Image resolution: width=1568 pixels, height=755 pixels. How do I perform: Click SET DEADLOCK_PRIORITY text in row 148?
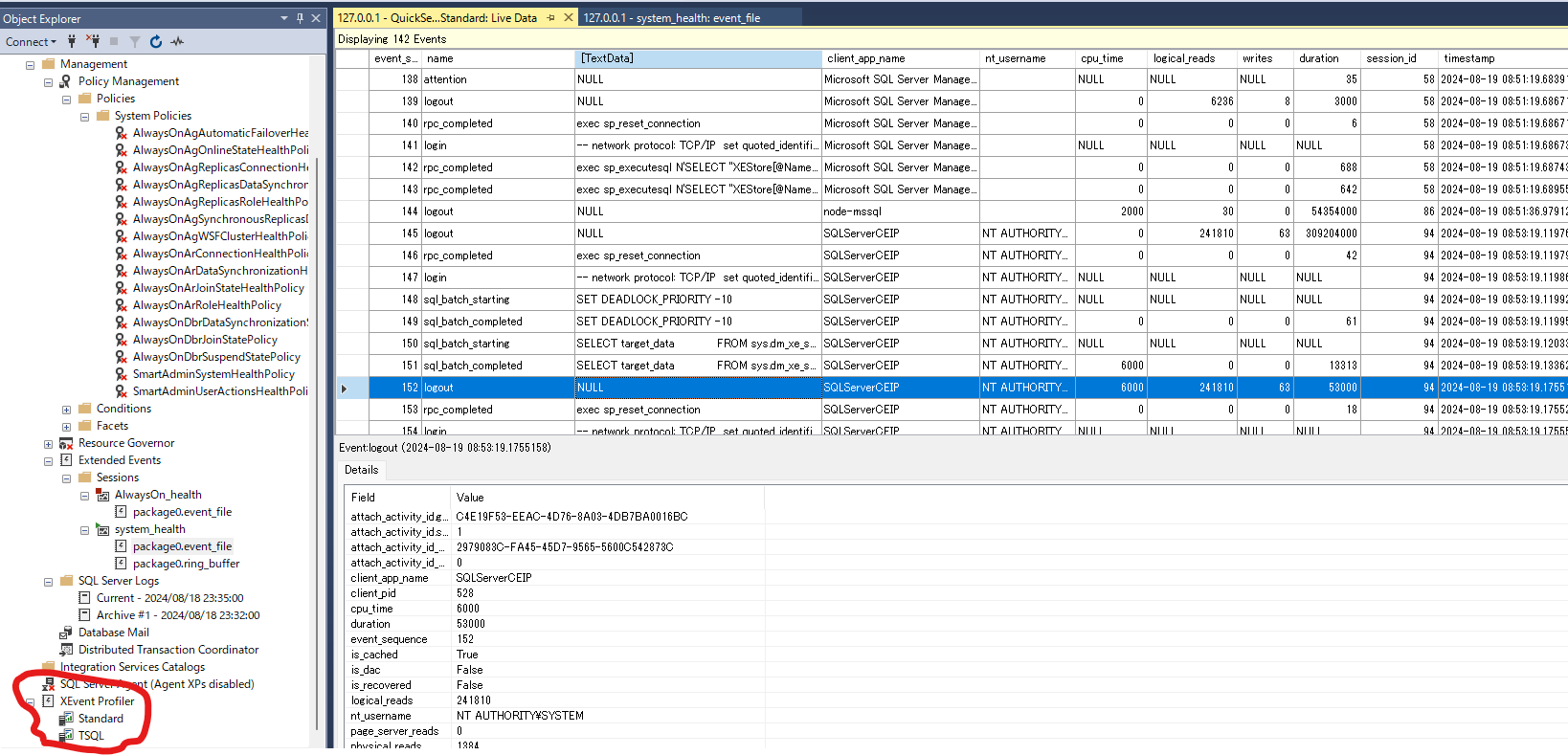tap(655, 300)
